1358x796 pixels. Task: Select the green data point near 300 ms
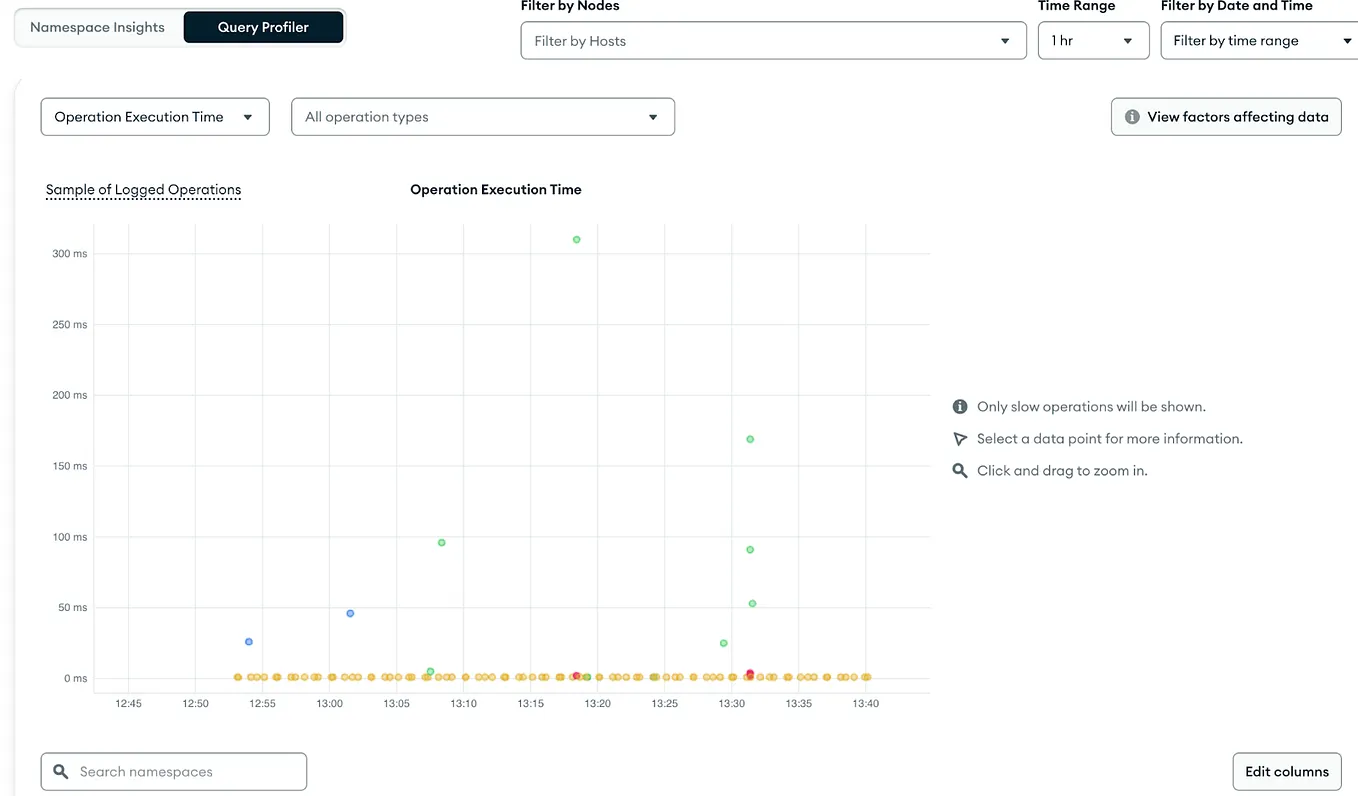tap(576, 239)
